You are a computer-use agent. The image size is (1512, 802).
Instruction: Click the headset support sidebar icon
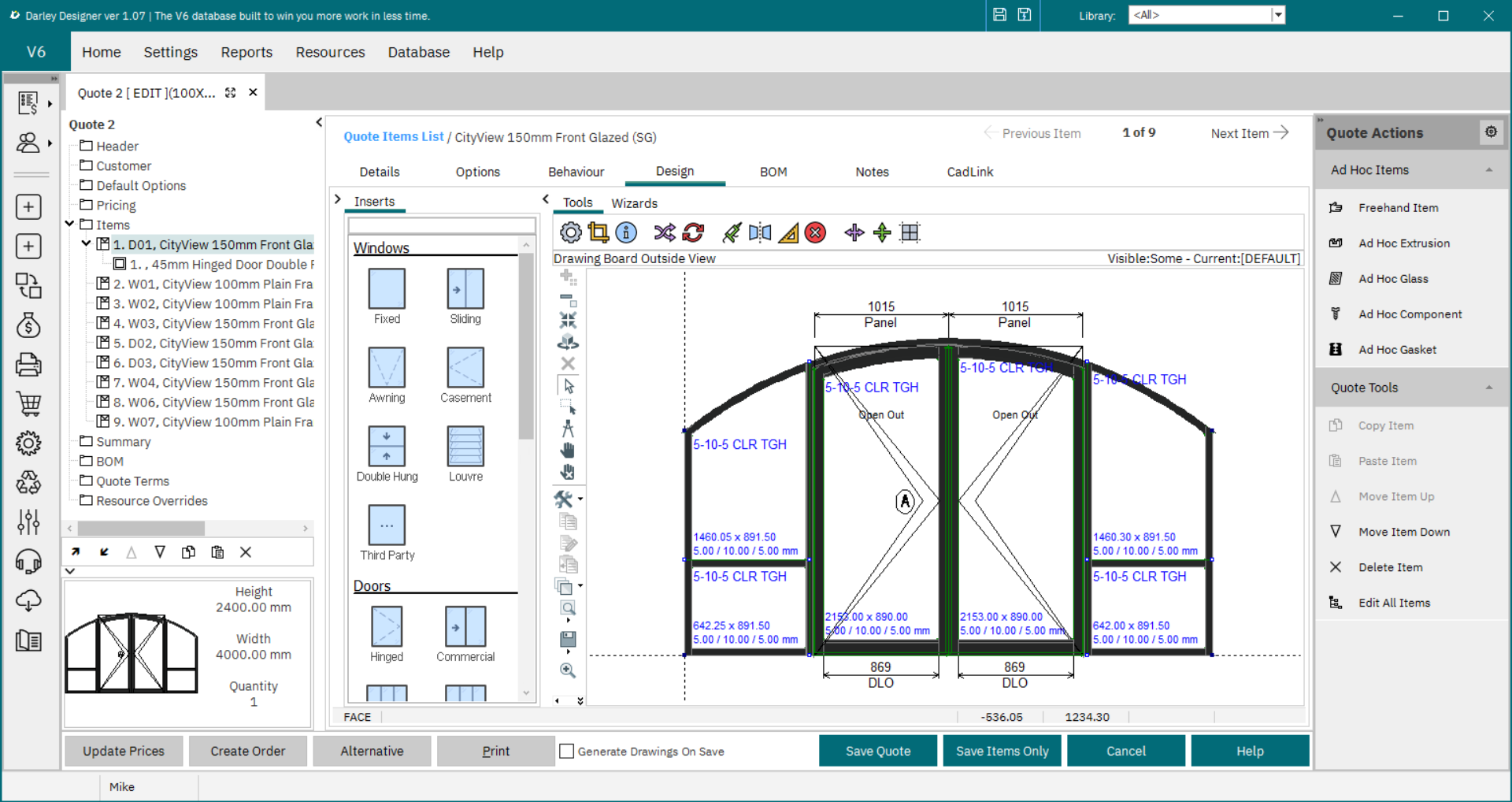tap(29, 561)
